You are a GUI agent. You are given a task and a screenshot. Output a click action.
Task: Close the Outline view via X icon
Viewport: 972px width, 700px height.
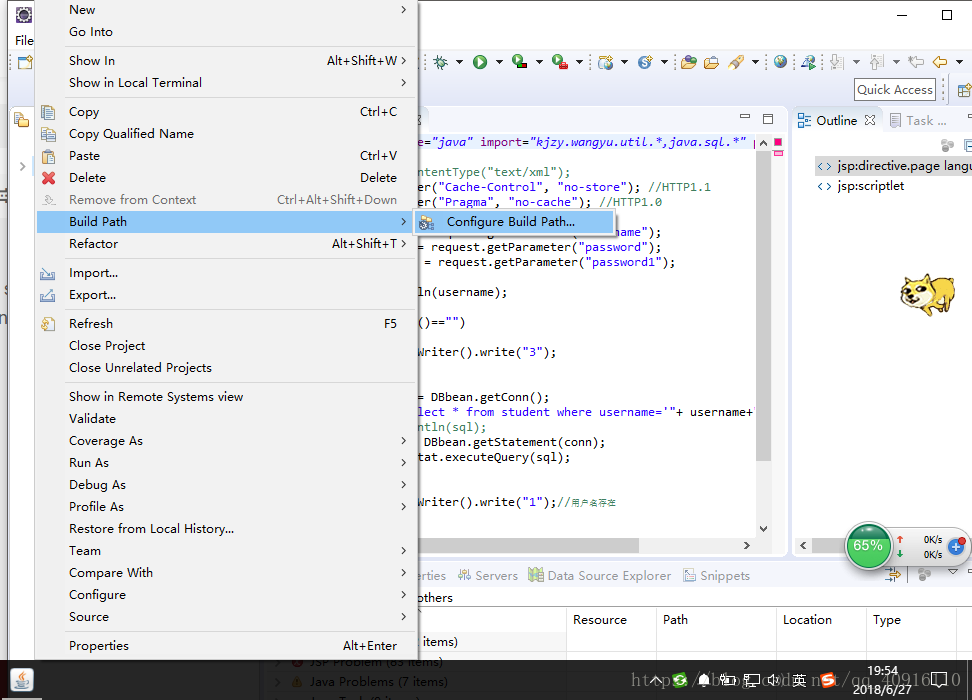pos(870,120)
